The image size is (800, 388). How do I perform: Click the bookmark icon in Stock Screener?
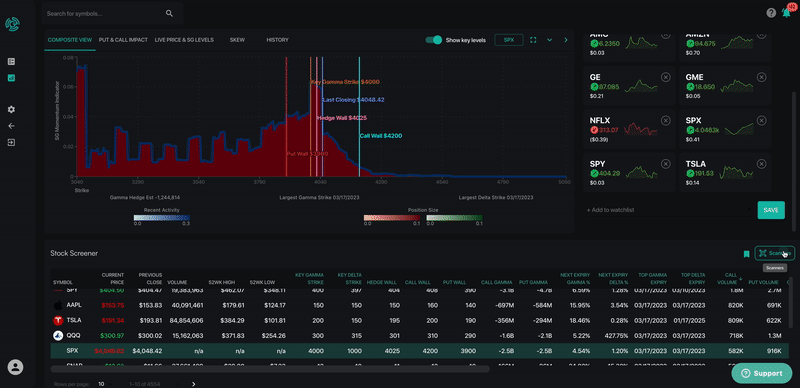click(746, 254)
